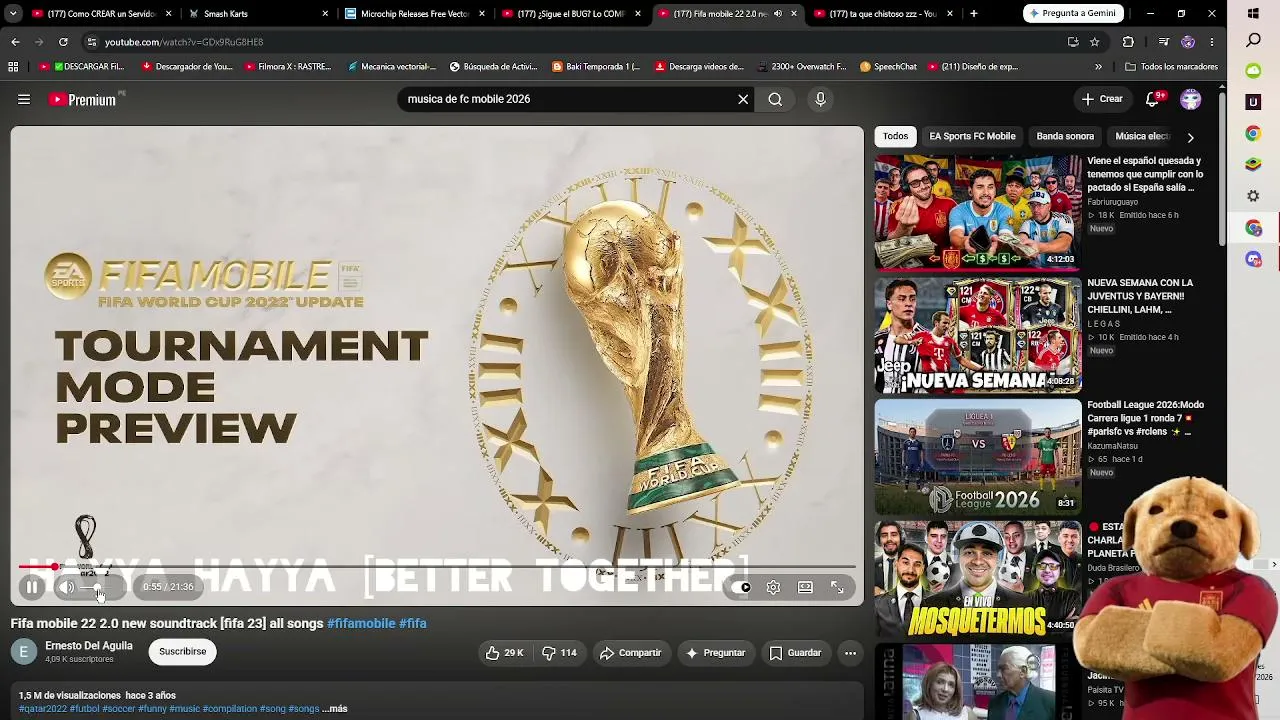Open Chrome three-dot menu
The image size is (1280, 720).
click(1211, 42)
